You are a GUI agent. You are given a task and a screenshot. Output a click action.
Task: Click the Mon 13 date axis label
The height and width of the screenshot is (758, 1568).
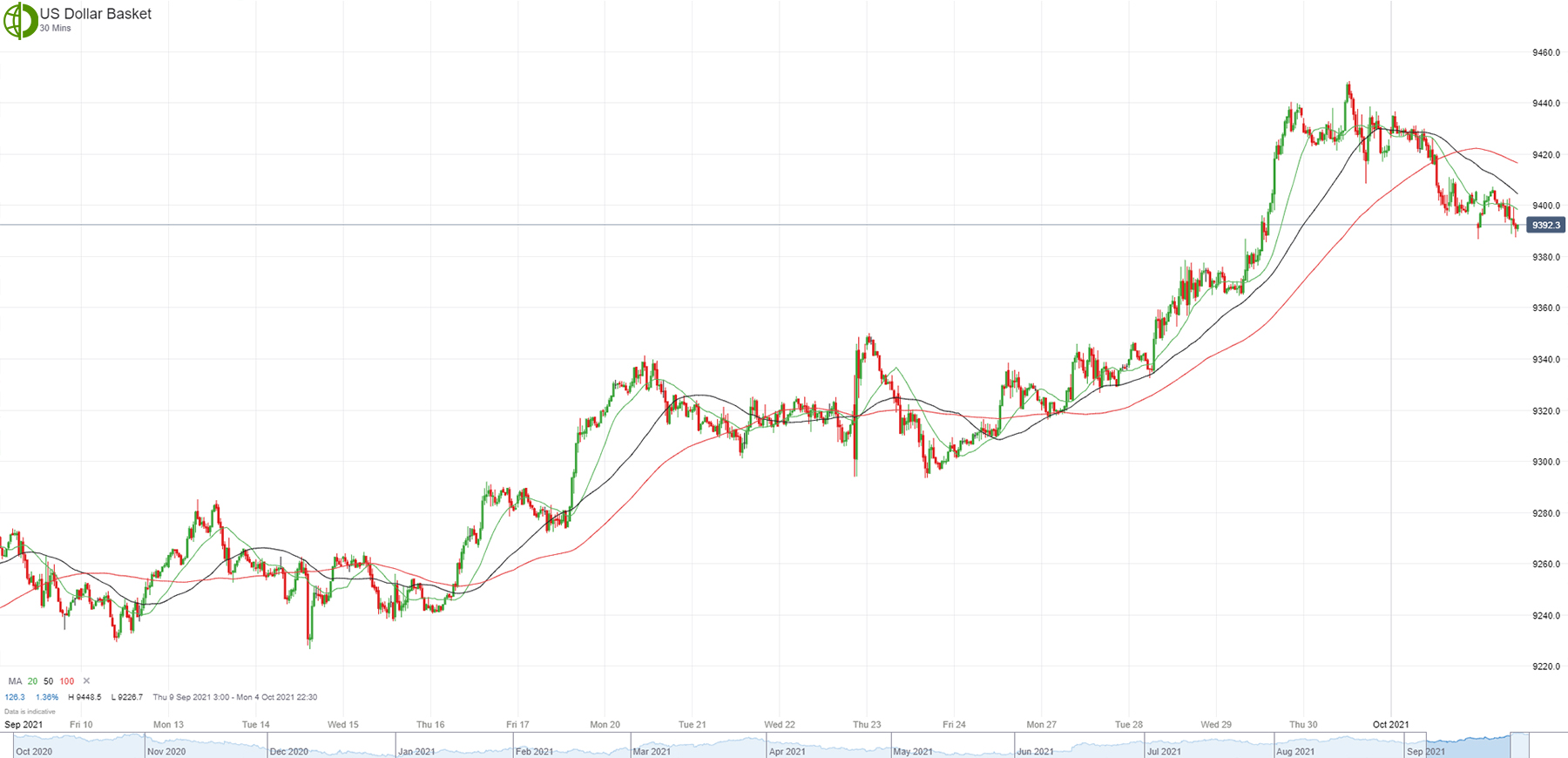(168, 725)
